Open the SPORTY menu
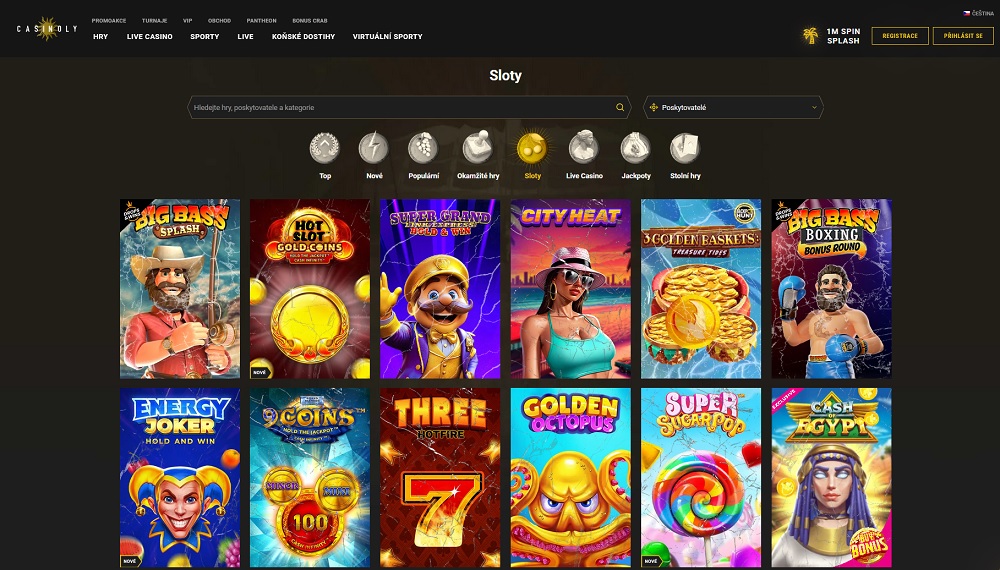 (205, 37)
